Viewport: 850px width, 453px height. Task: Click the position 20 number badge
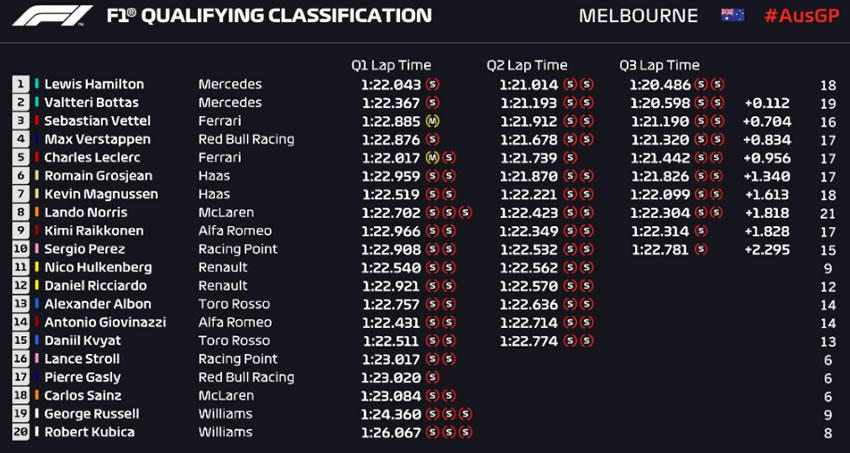click(x=20, y=432)
